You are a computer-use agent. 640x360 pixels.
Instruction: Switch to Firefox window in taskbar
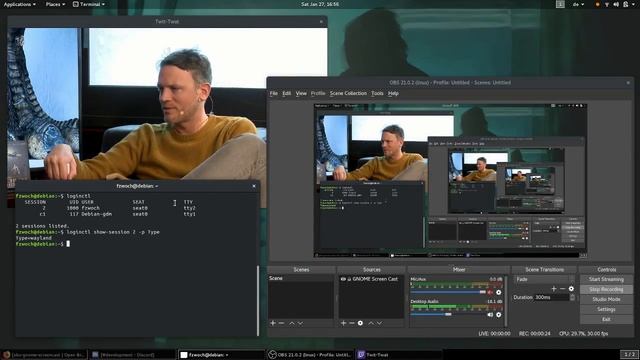coord(44,355)
